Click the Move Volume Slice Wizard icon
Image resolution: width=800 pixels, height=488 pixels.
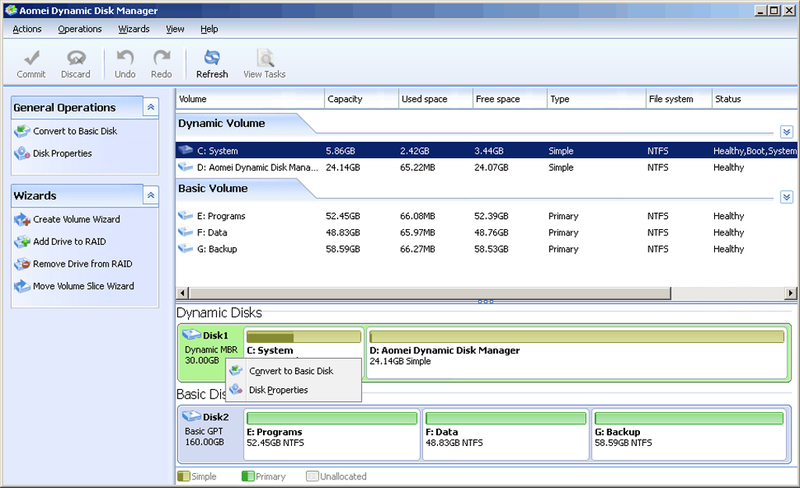pyautogui.click(x=22, y=286)
